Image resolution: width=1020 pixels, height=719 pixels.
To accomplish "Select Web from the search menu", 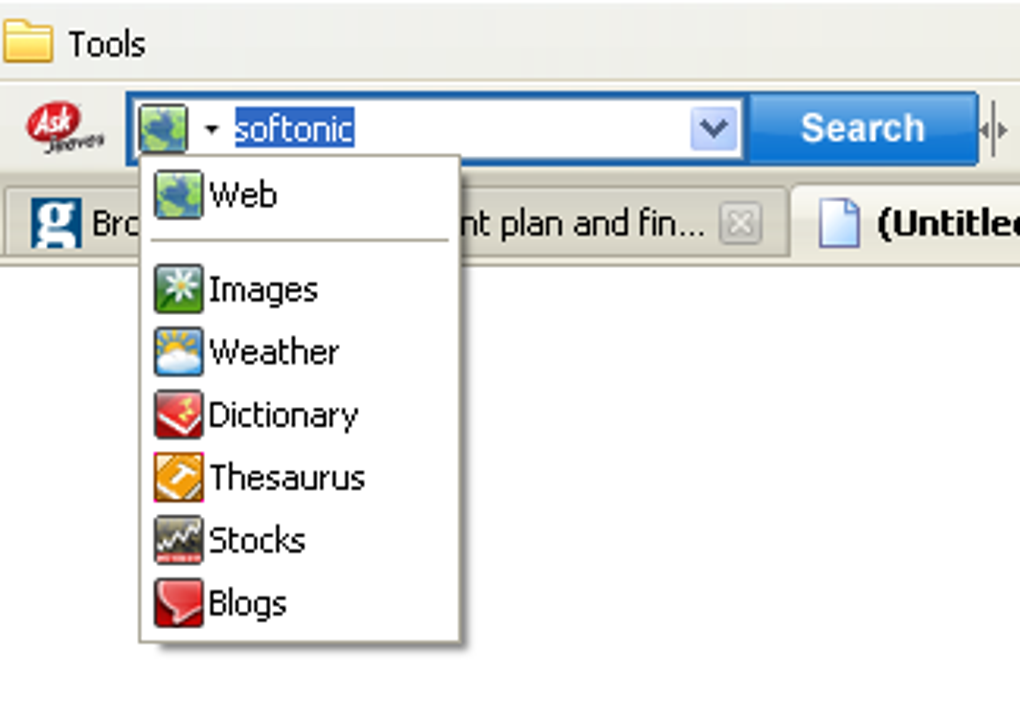I will tap(242, 195).
